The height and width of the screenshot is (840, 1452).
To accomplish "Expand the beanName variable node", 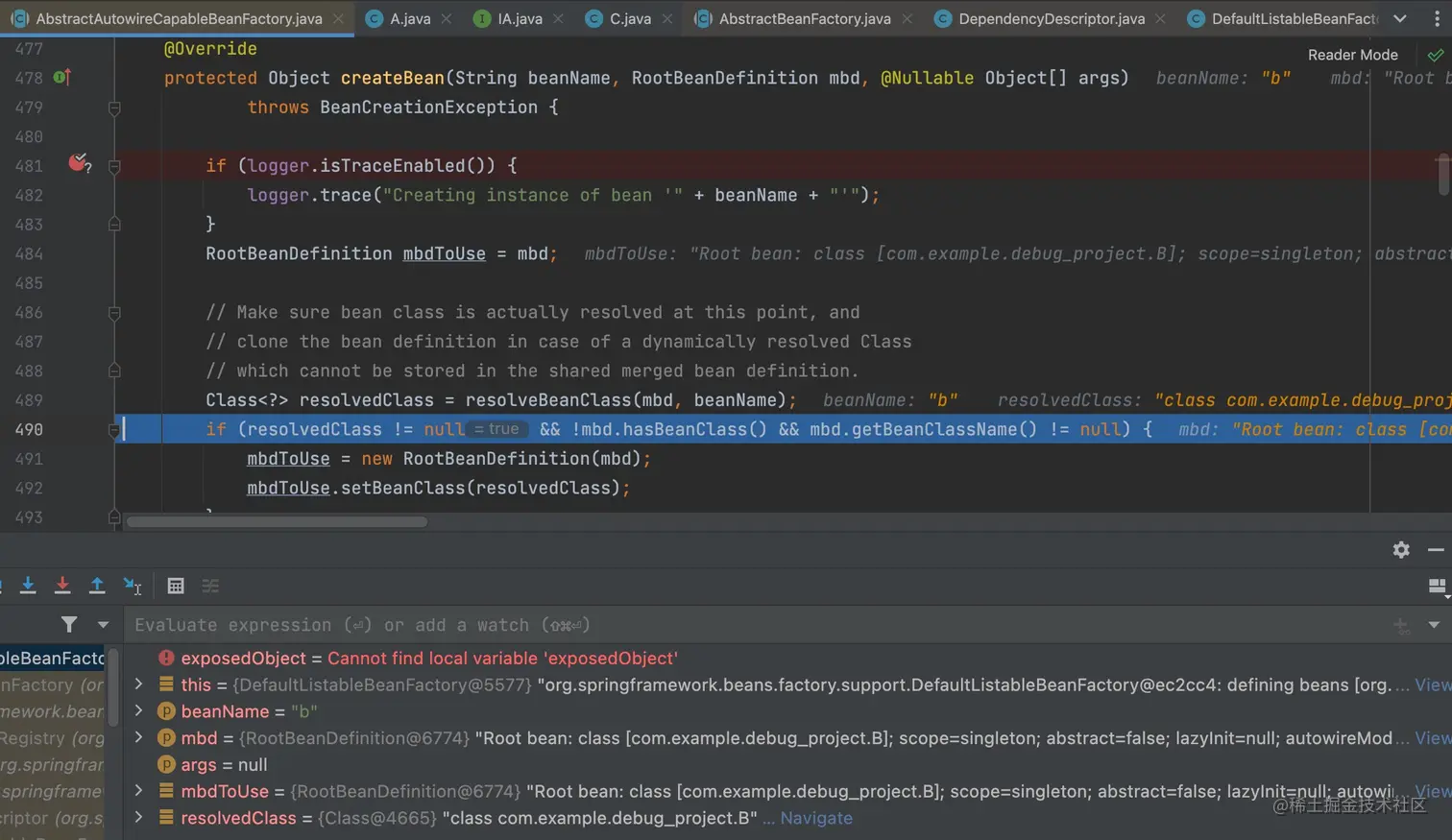I will coord(138,710).
